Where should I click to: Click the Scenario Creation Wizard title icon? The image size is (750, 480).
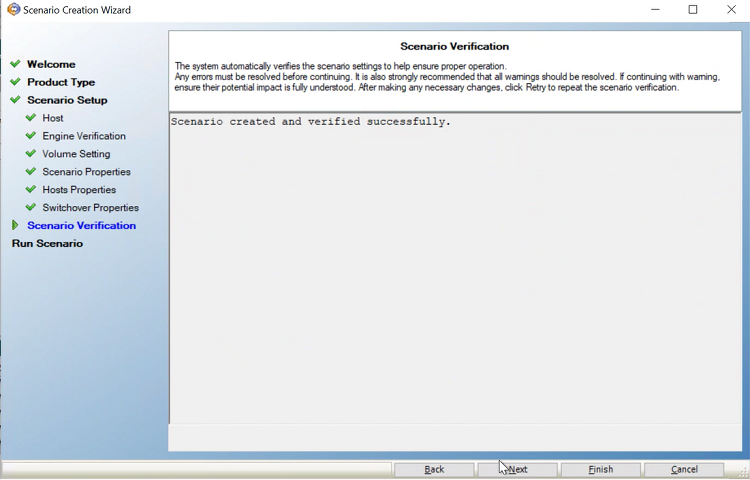(x=13, y=9)
